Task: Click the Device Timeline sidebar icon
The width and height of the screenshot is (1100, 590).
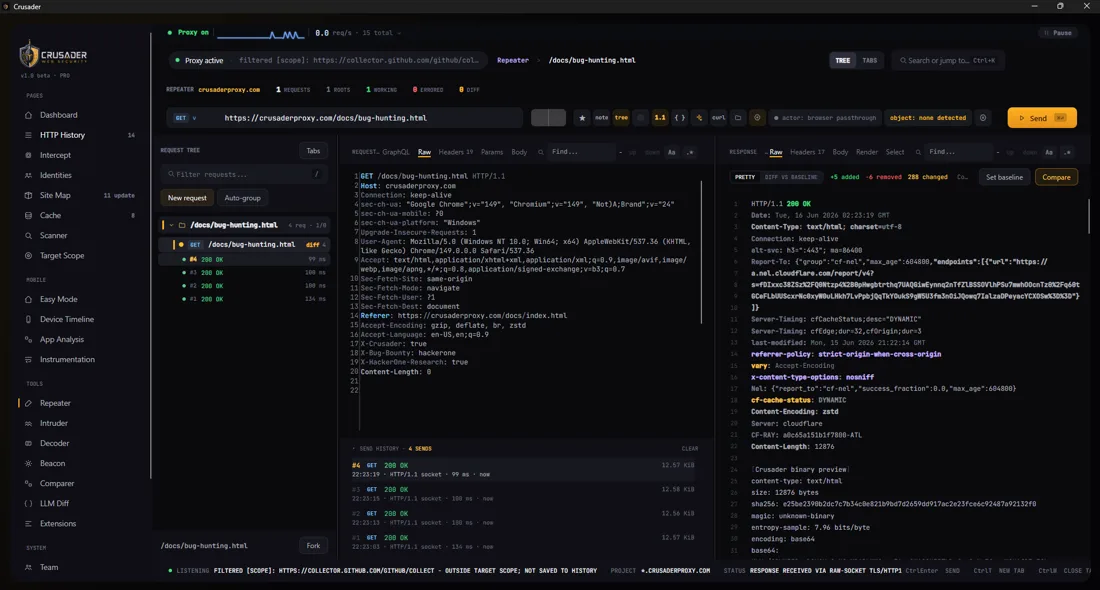Action: pyautogui.click(x=29, y=319)
